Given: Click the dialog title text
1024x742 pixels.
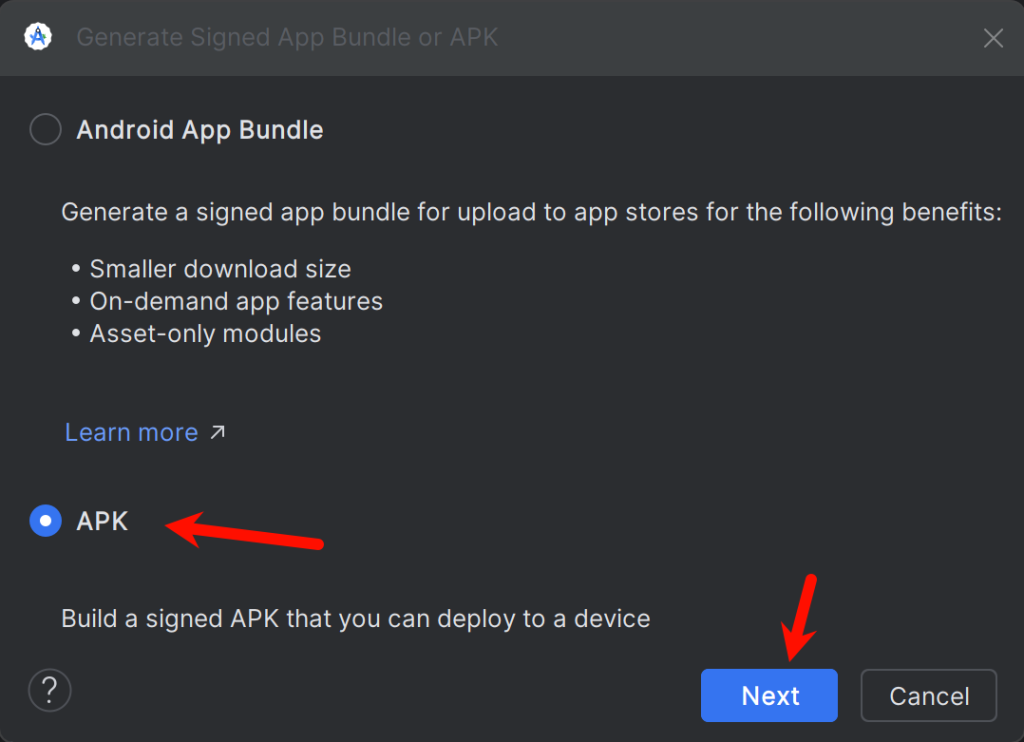Looking at the screenshot, I should 287,38.
